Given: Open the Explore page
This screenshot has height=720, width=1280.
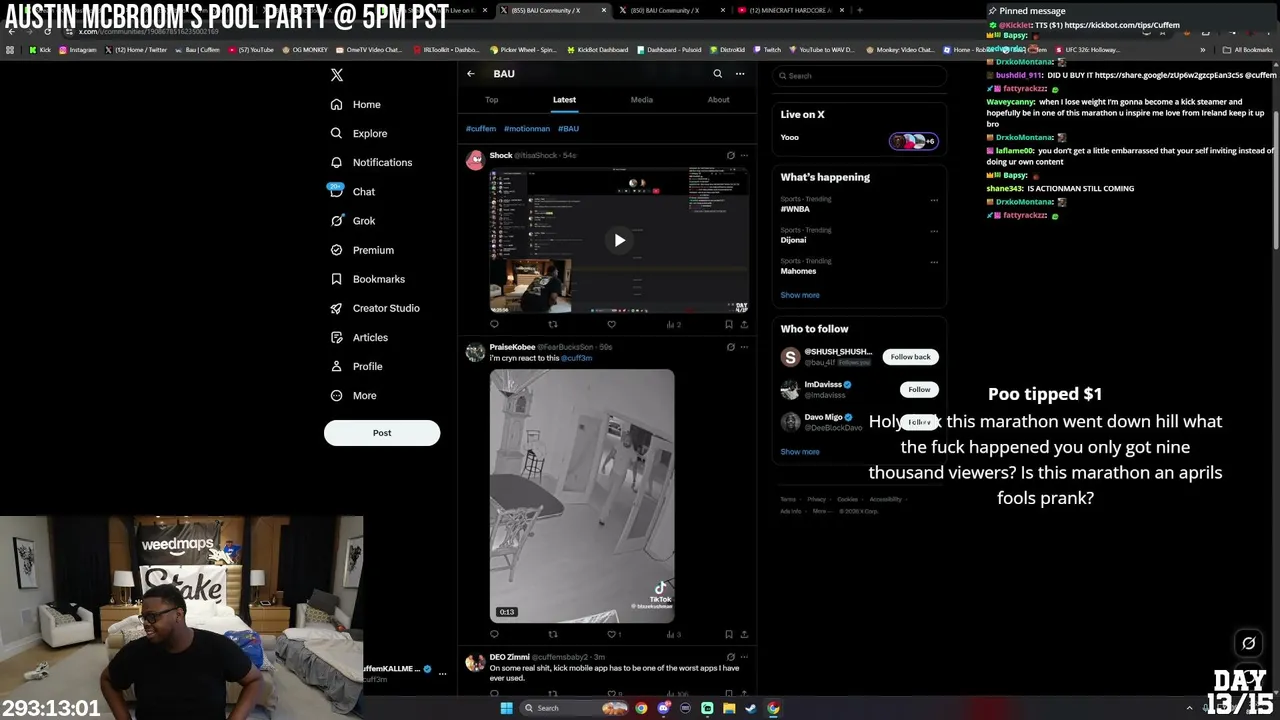Looking at the screenshot, I should pos(359,133).
